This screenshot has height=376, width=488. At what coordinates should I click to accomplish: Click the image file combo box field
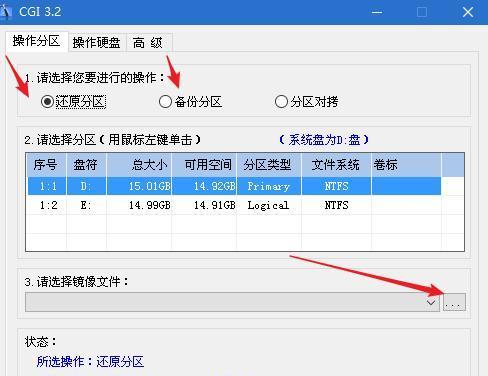[x=232, y=302]
